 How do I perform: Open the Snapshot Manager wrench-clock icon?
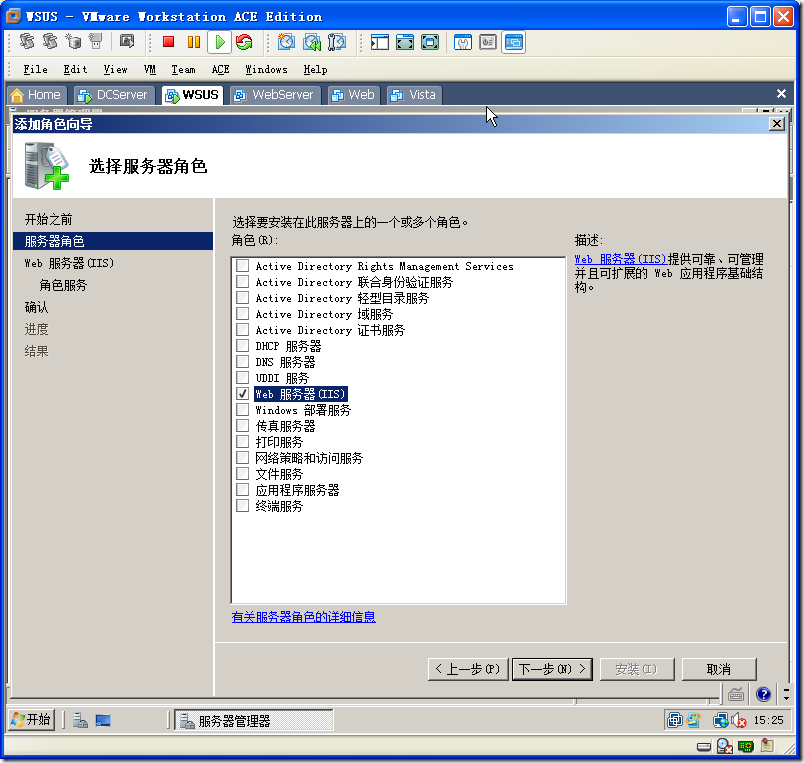(x=337, y=42)
